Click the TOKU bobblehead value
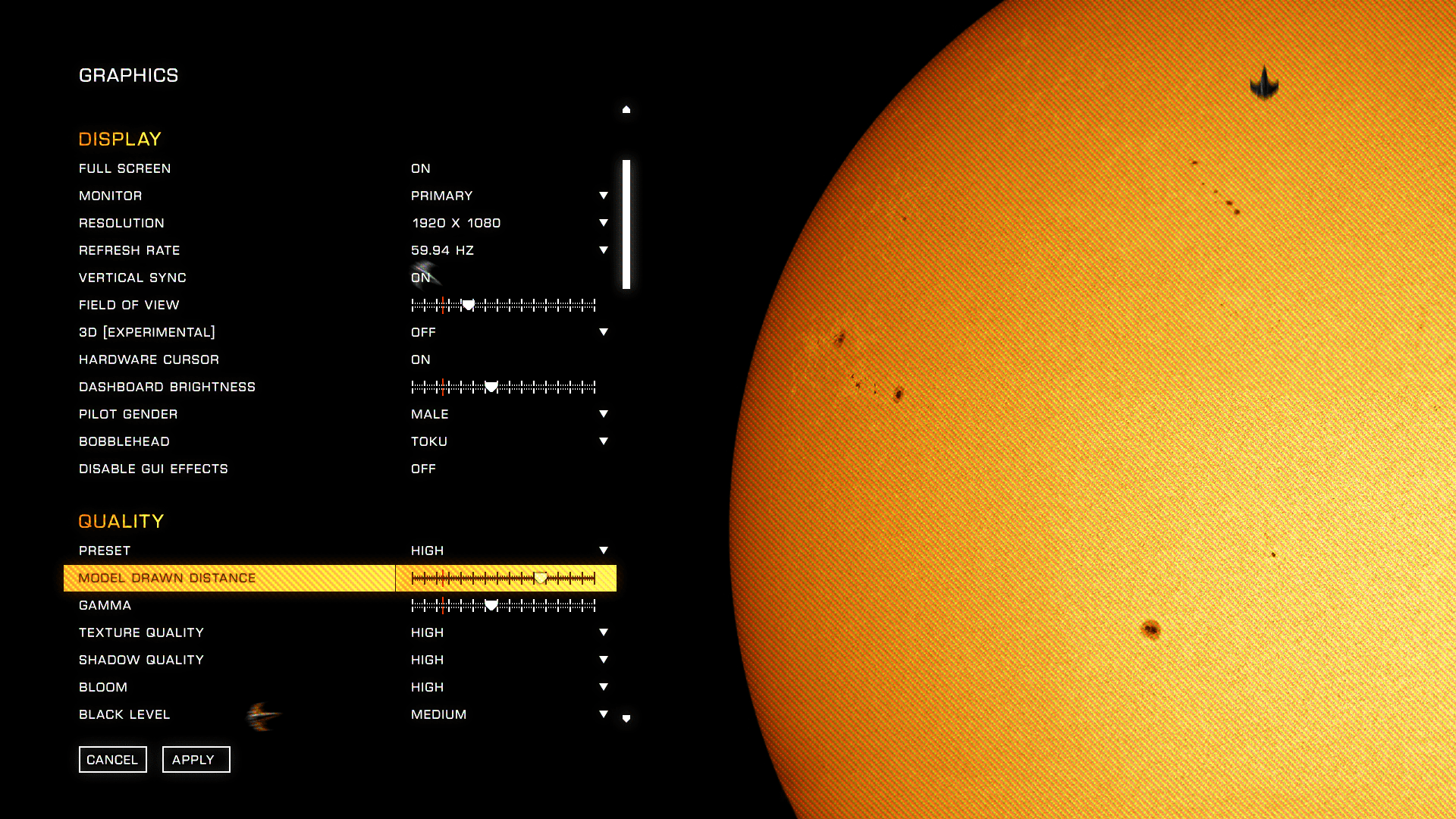Screen dimensions: 1456x819 pyautogui.click(x=429, y=441)
